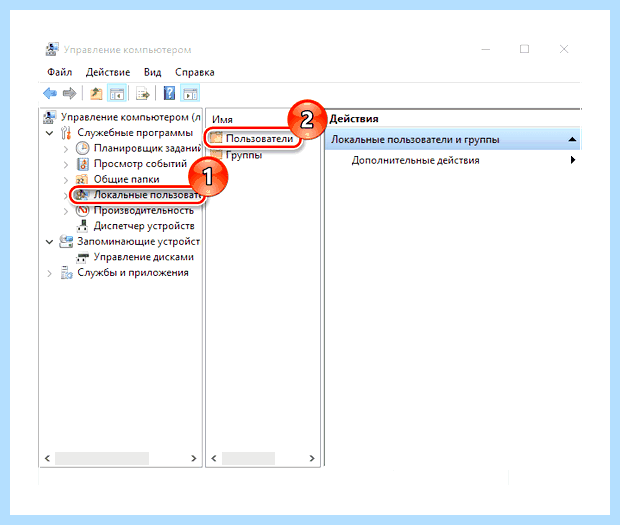The image size is (620, 525).
Task: Select Служебные программы in the tree
Action: pyautogui.click(x=135, y=132)
